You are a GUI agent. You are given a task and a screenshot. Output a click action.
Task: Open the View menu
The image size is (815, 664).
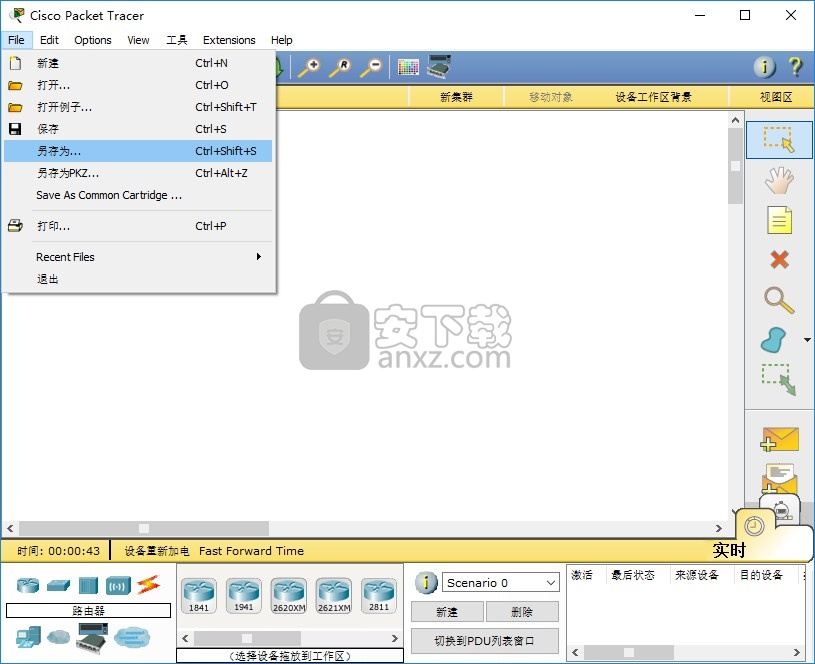(138, 40)
